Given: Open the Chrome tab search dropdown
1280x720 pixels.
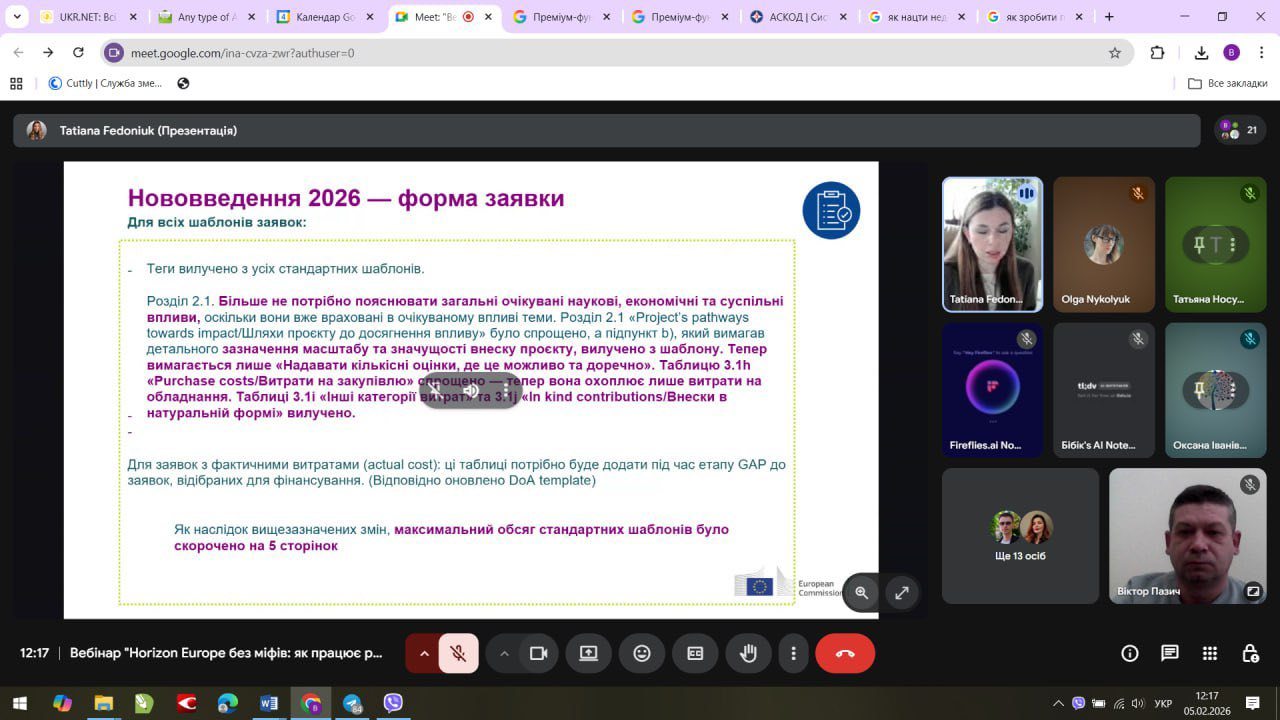Looking at the screenshot, I should (x=17, y=17).
